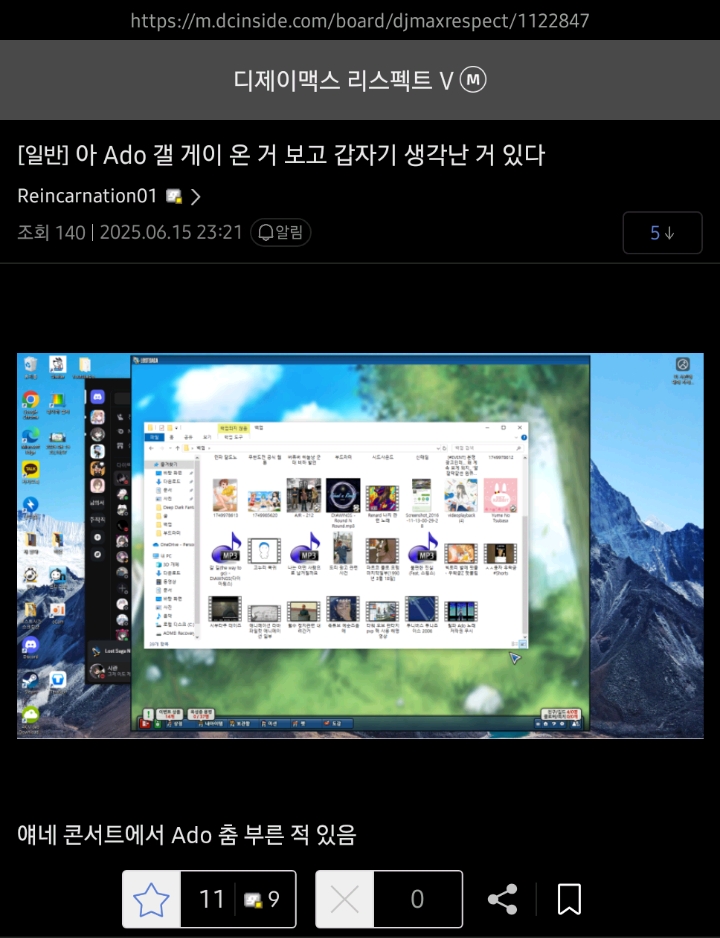Tap the circled M icon beside the gallery title
This screenshot has width=720, height=938.
tap(473, 80)
